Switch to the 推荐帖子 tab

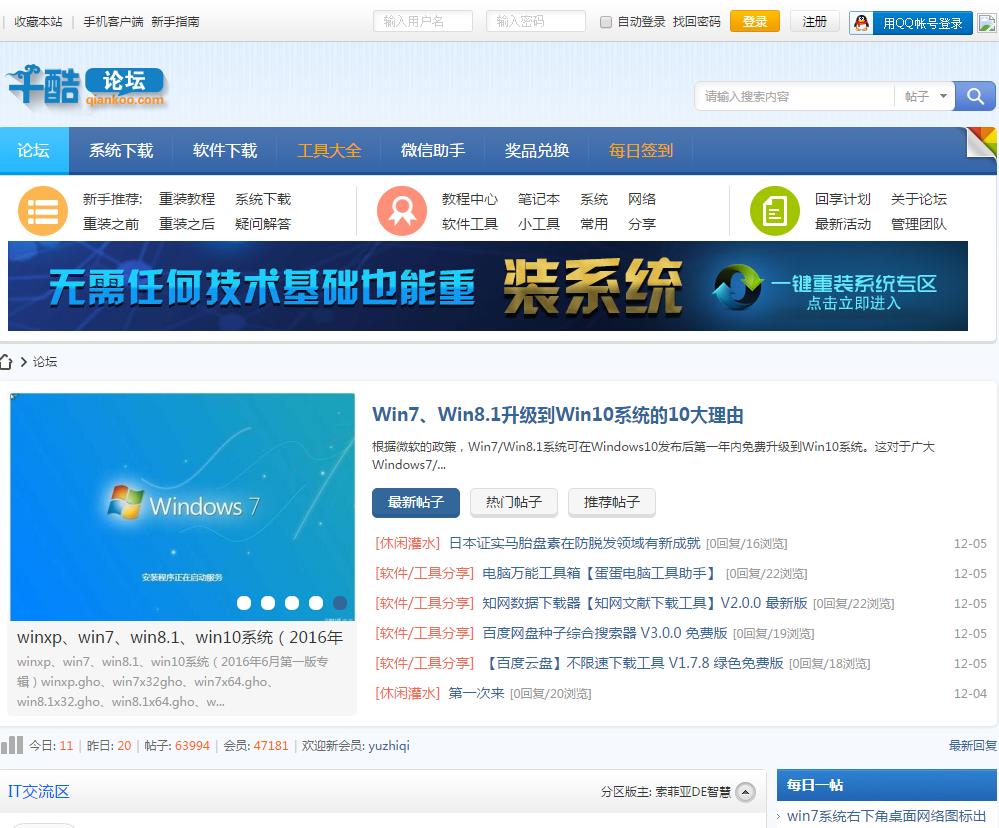tap(612, 503)
